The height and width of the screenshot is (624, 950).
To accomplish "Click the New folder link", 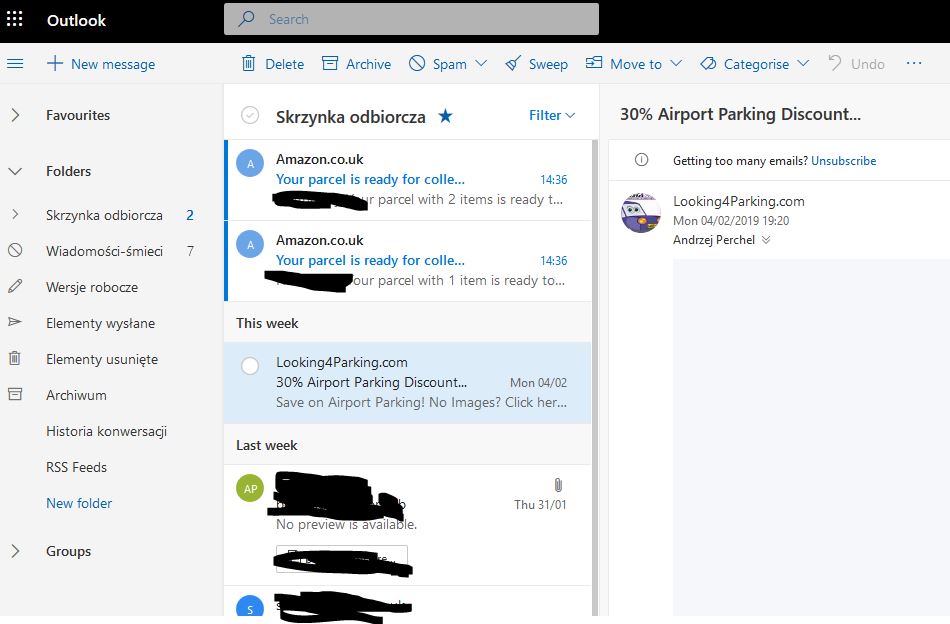I will (79, 503).
